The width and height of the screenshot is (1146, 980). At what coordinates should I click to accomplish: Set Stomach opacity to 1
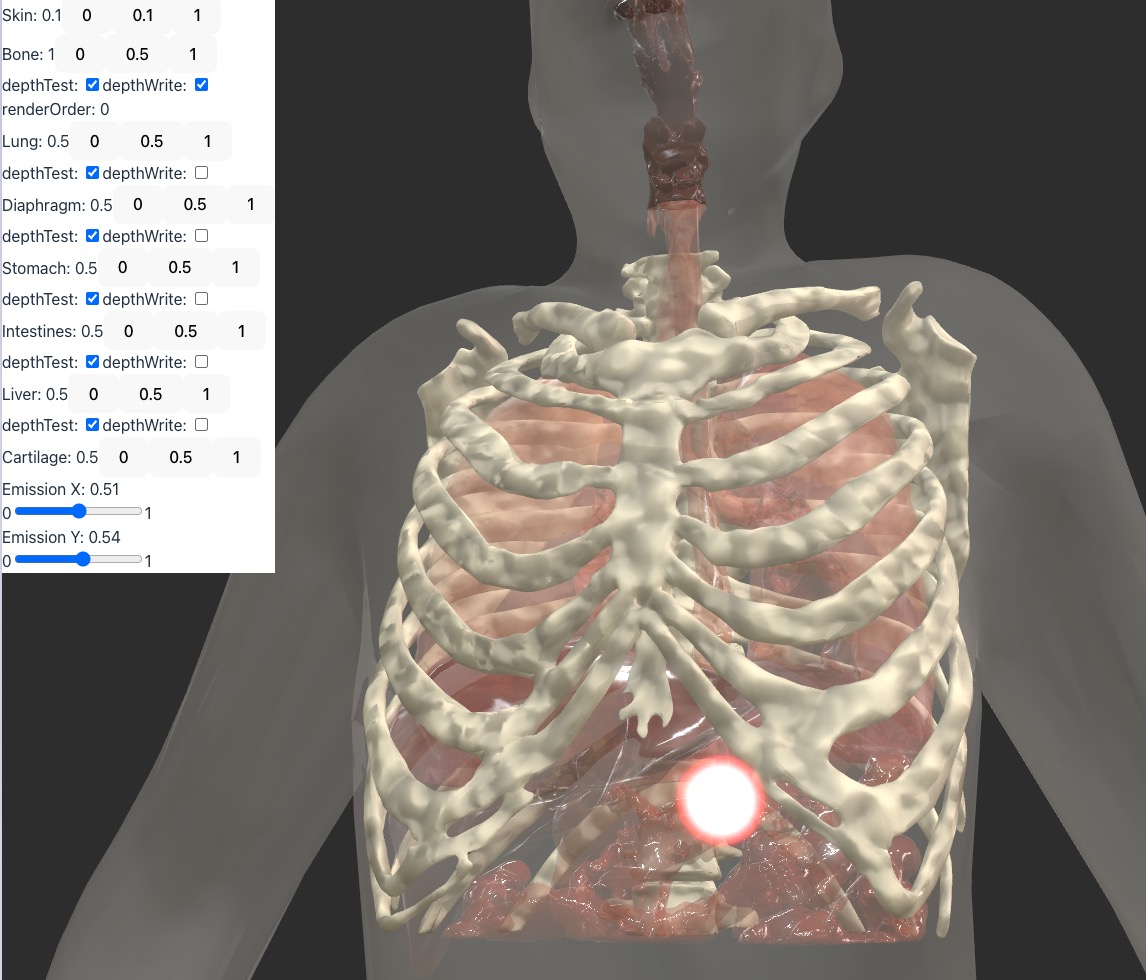[x=235, y=267]
